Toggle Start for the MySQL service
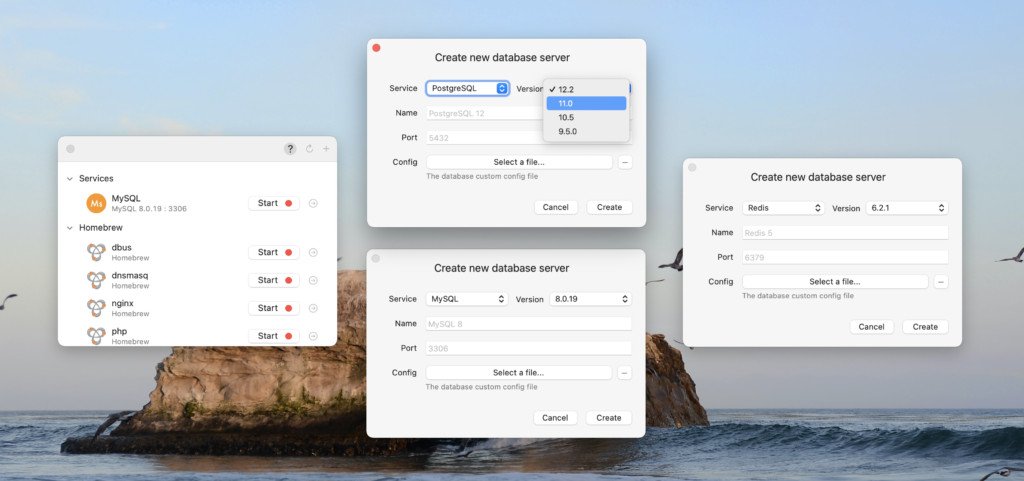The height and width of the screenshot is (481, 1024). coord(273,203)
